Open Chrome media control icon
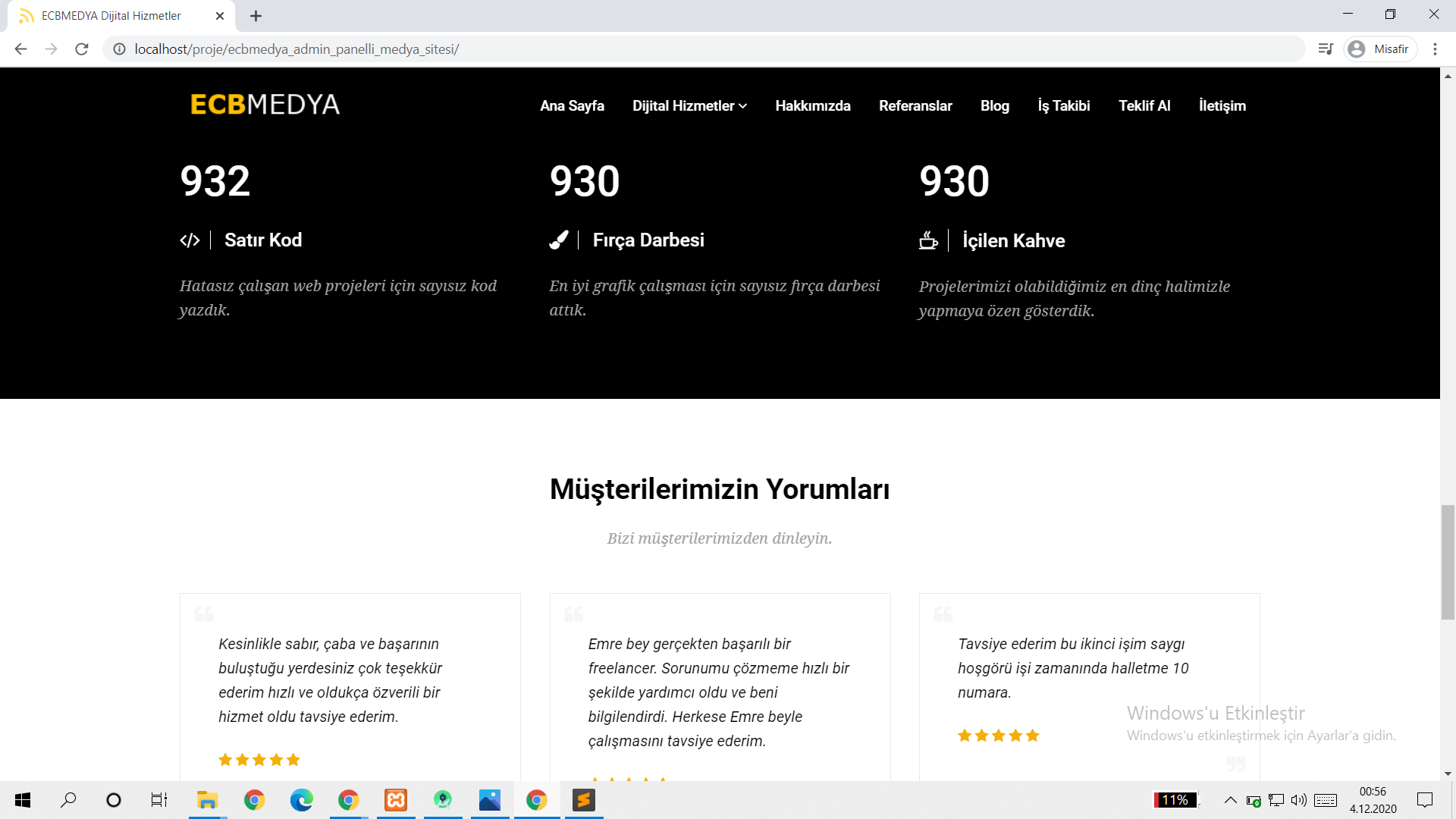Screen dimensions: 1456x819 1326,49
